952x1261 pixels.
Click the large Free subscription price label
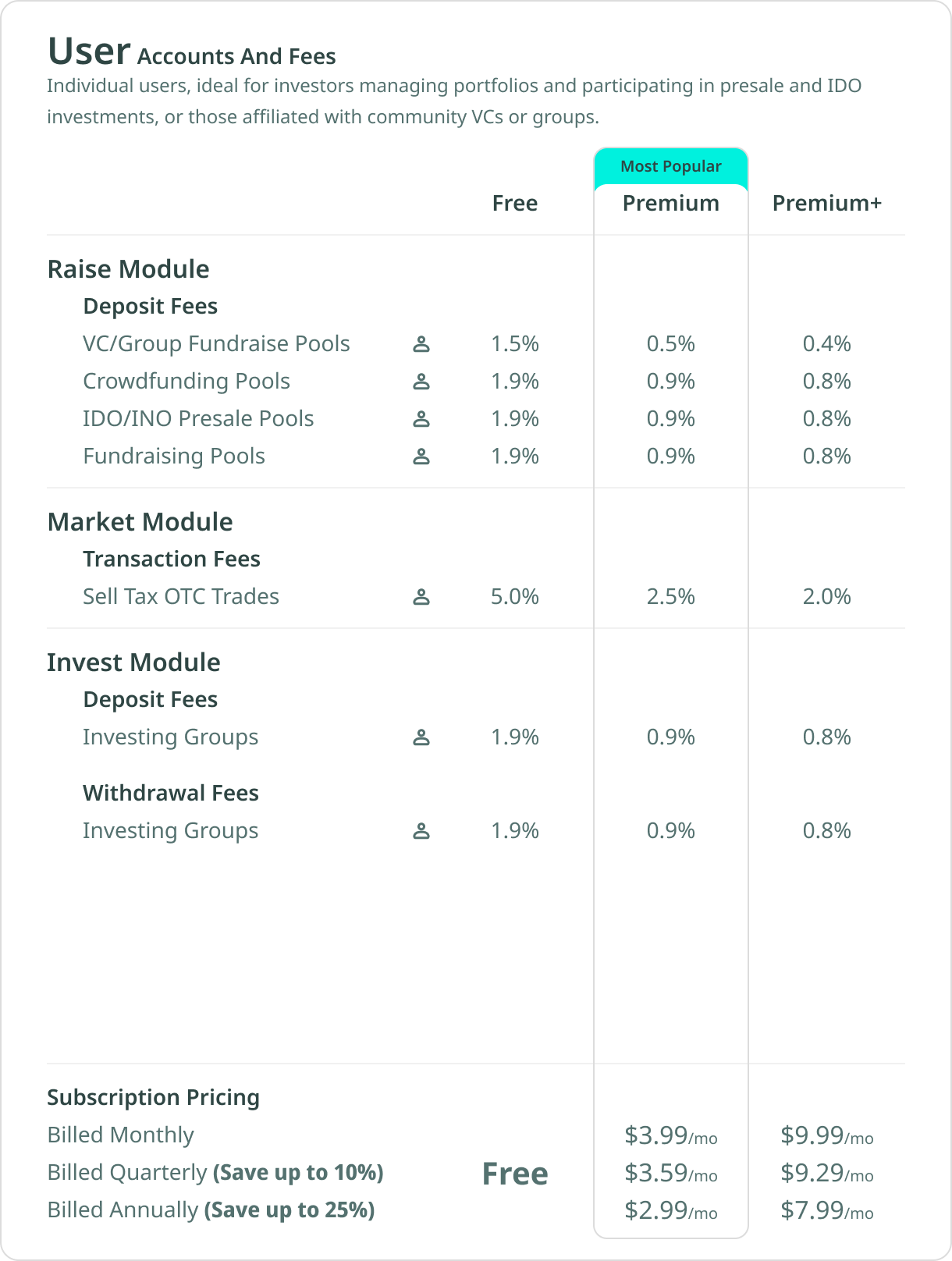[515, 1174]
